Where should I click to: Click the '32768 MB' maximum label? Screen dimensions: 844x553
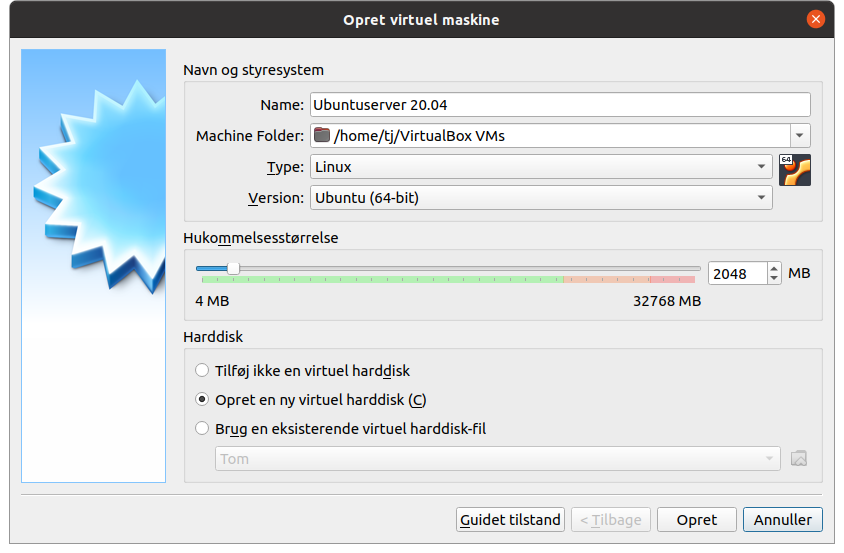[667, 301]
